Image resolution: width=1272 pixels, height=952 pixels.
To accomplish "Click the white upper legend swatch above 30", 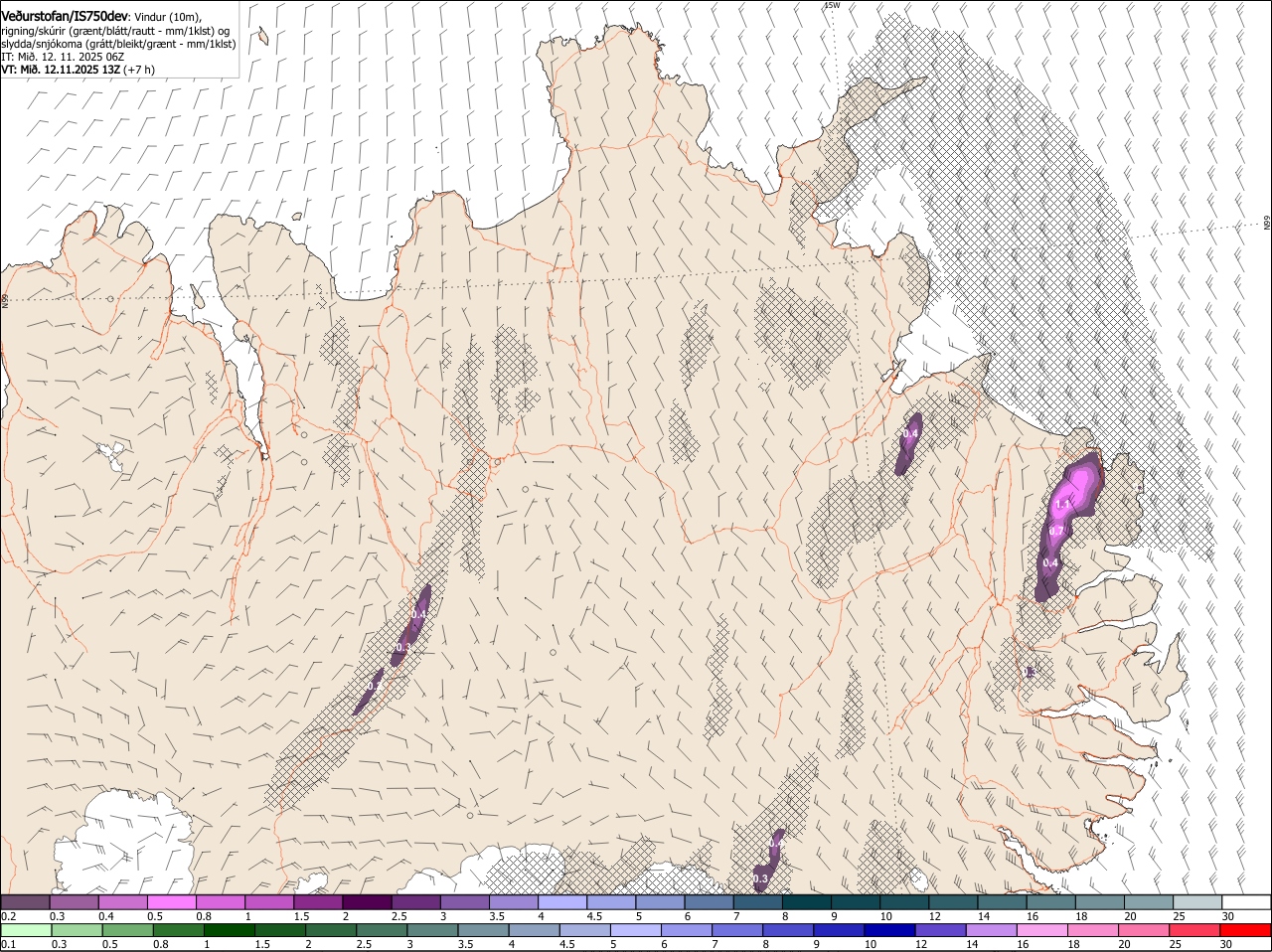I will 1246,901.
